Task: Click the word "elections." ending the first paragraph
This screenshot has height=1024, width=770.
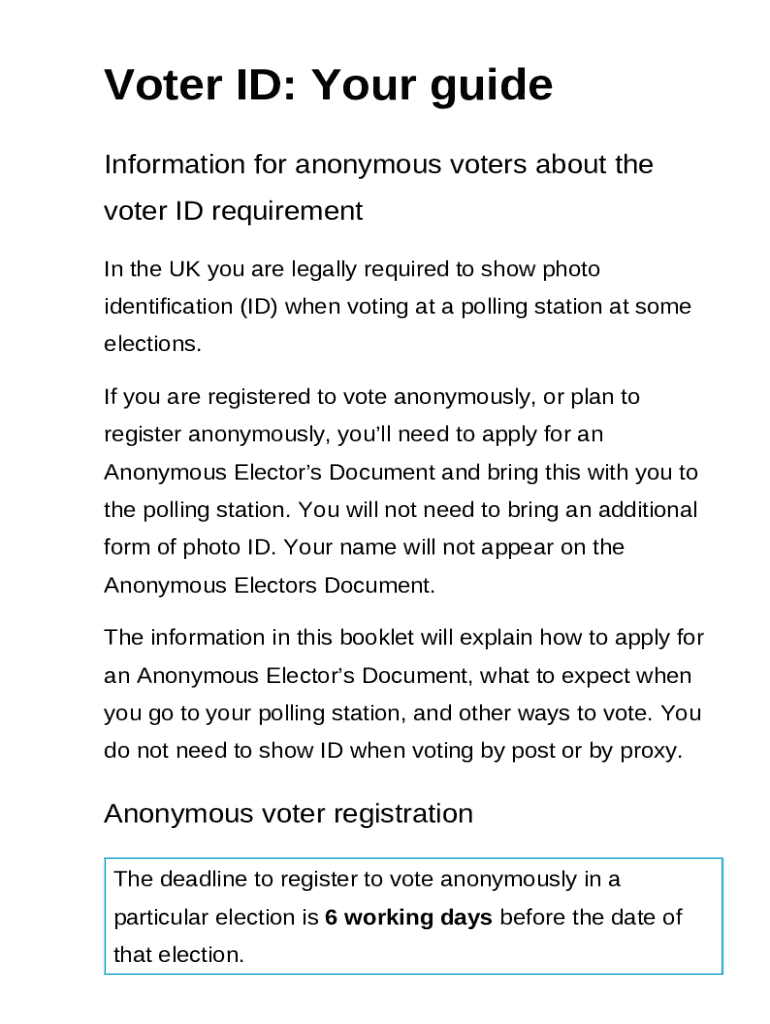Action: click(153, 344)
